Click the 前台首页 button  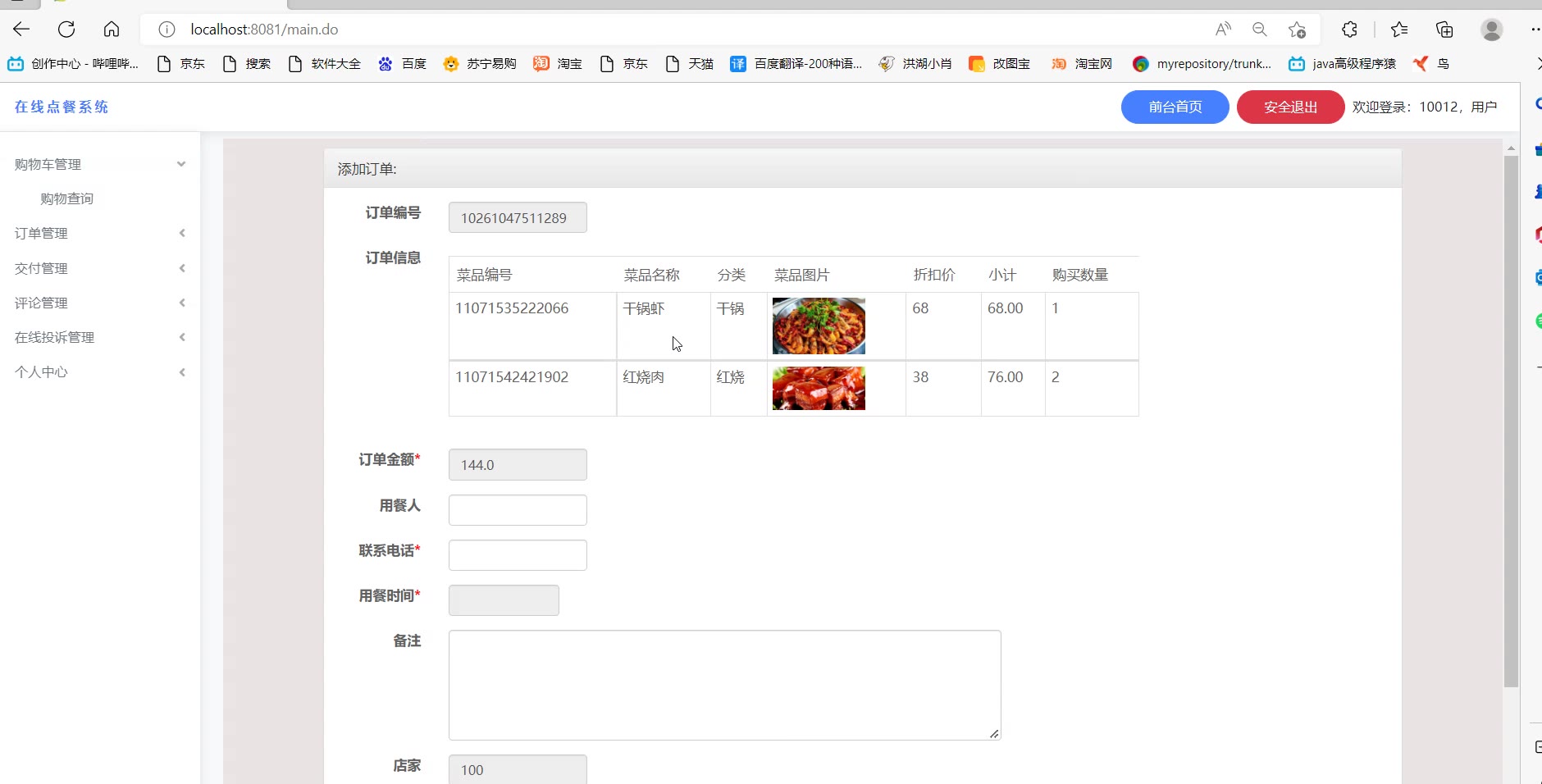1175,107
